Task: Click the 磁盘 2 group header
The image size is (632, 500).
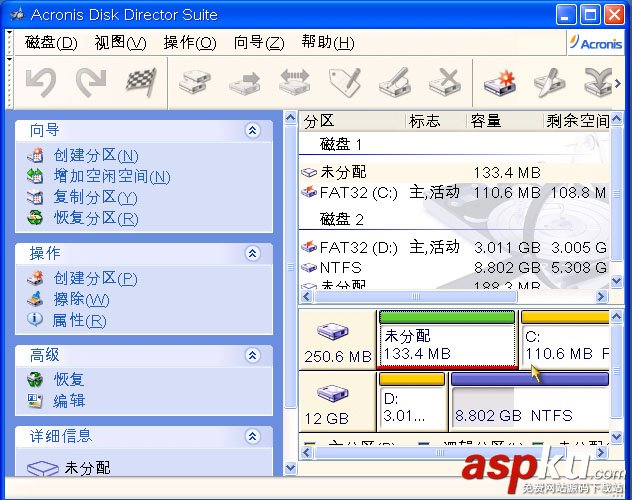Action: click(342, 219)
